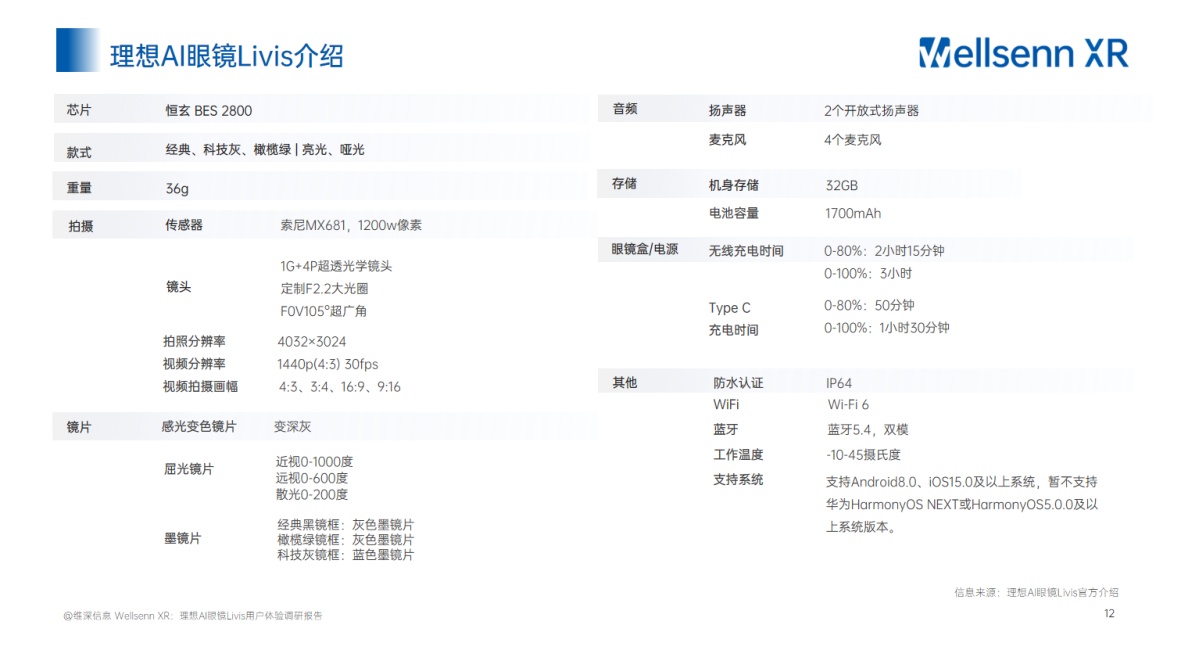Click the 屈光镜片 label
Image resolution: width=1181 pixels, height=650 pixels.
click(189, 469)
